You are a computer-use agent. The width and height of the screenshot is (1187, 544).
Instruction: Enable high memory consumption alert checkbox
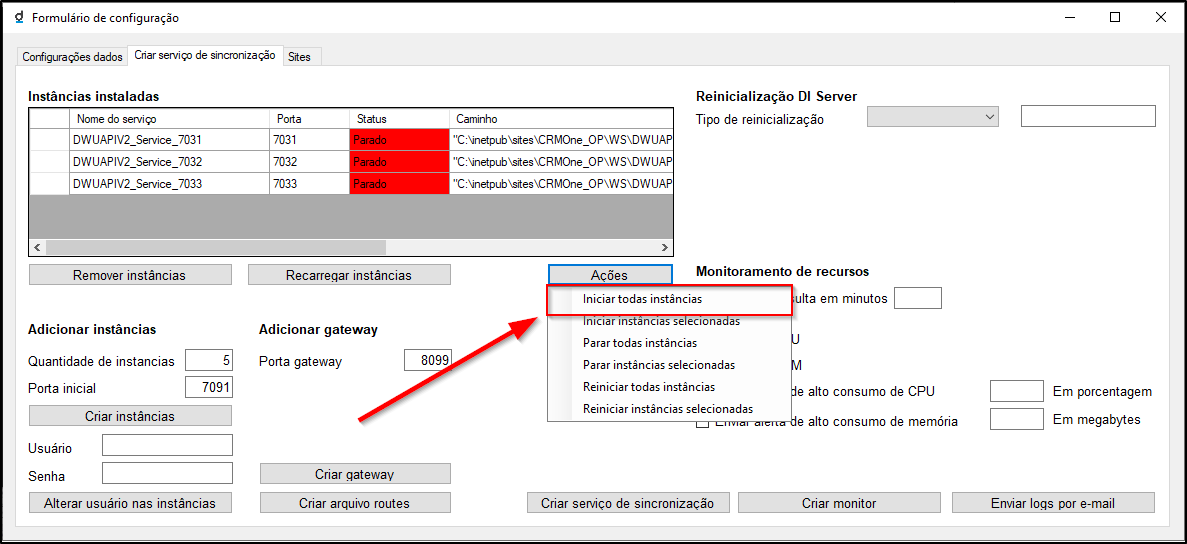tap(702, 422)
